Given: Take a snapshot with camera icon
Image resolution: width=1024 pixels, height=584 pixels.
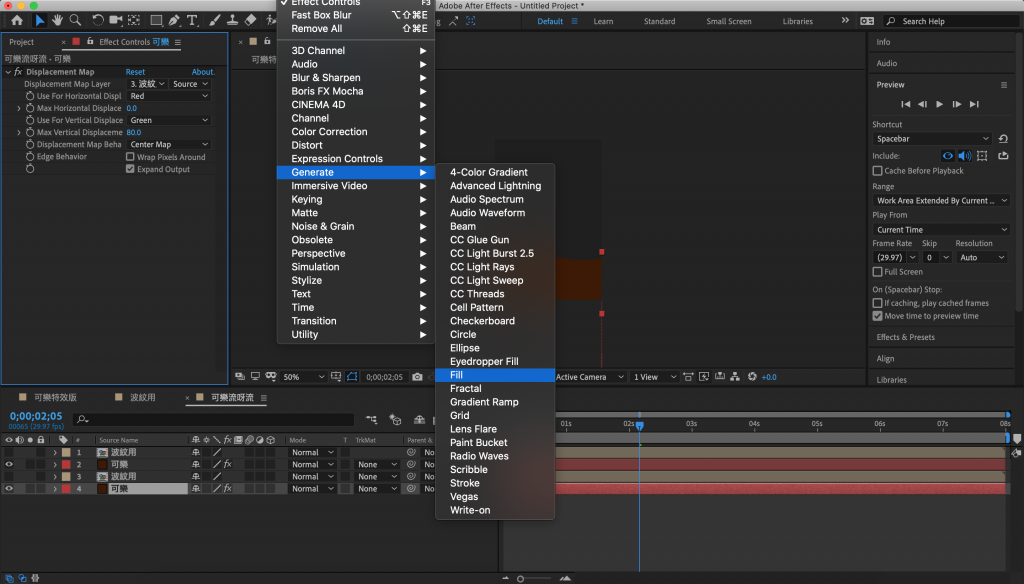Looking at the screenshot, I should tap(417, 377).
